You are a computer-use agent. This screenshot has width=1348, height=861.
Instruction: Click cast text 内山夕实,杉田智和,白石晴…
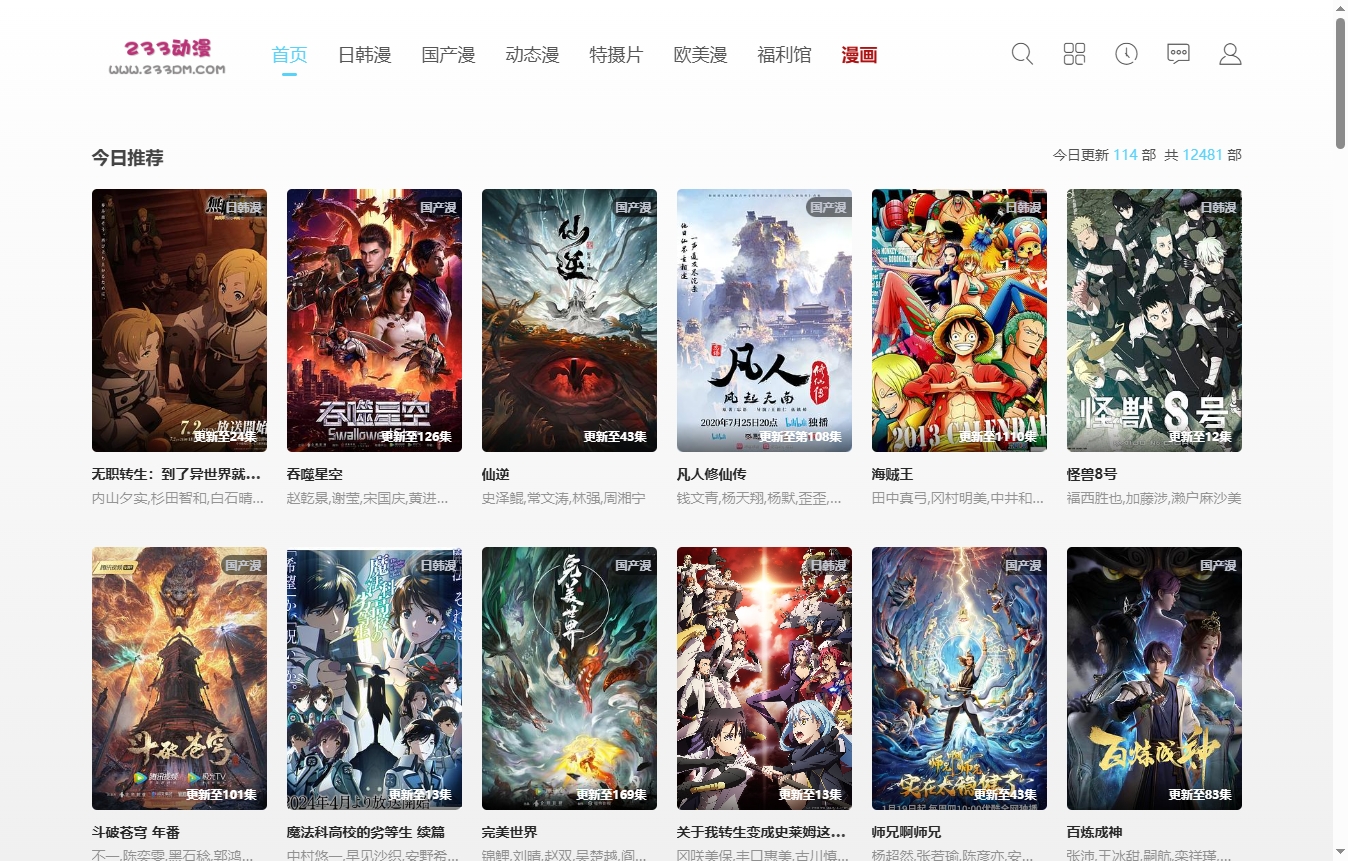178,498
